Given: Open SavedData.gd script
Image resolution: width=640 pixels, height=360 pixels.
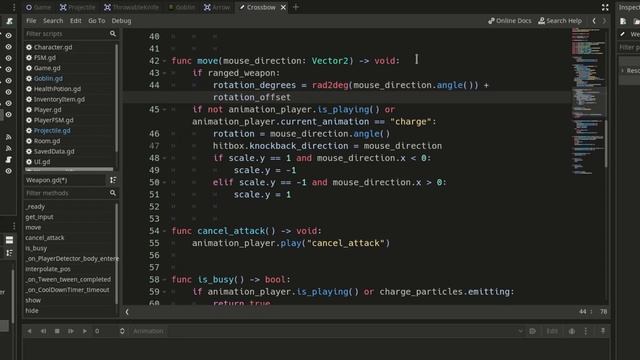Looking at the screenshot, I should tap(54, 151).
